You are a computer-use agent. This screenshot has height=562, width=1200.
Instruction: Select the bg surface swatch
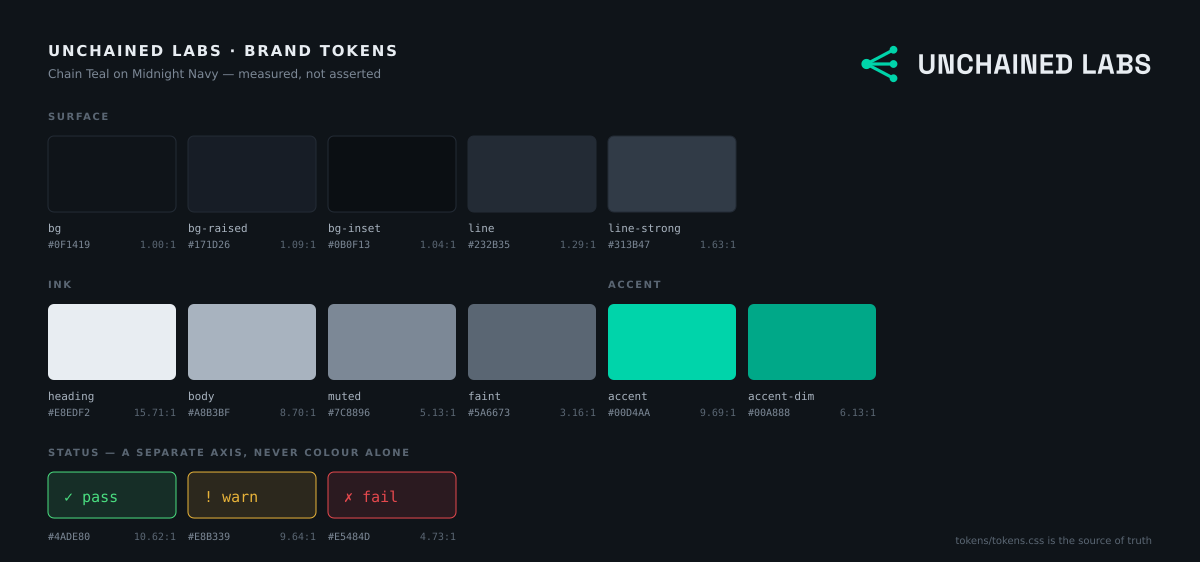[x=112, y=174]
